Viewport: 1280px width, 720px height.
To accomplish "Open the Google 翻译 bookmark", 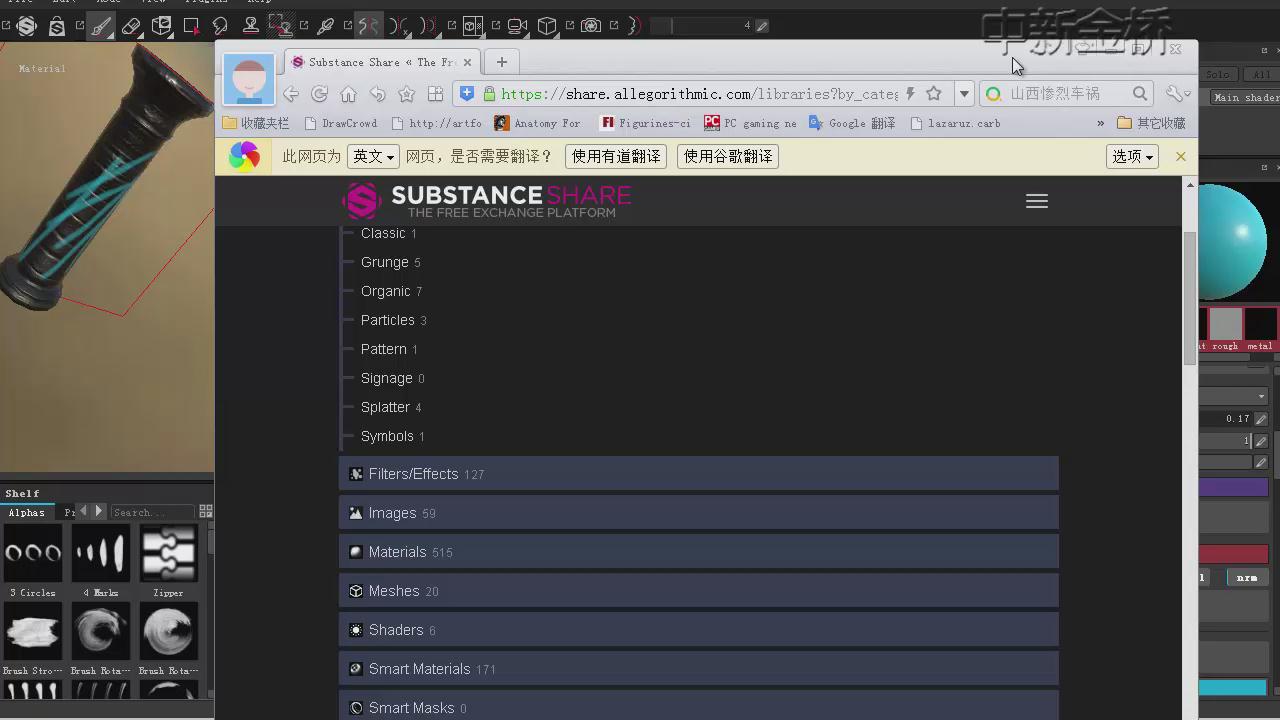I will [852, 123].
